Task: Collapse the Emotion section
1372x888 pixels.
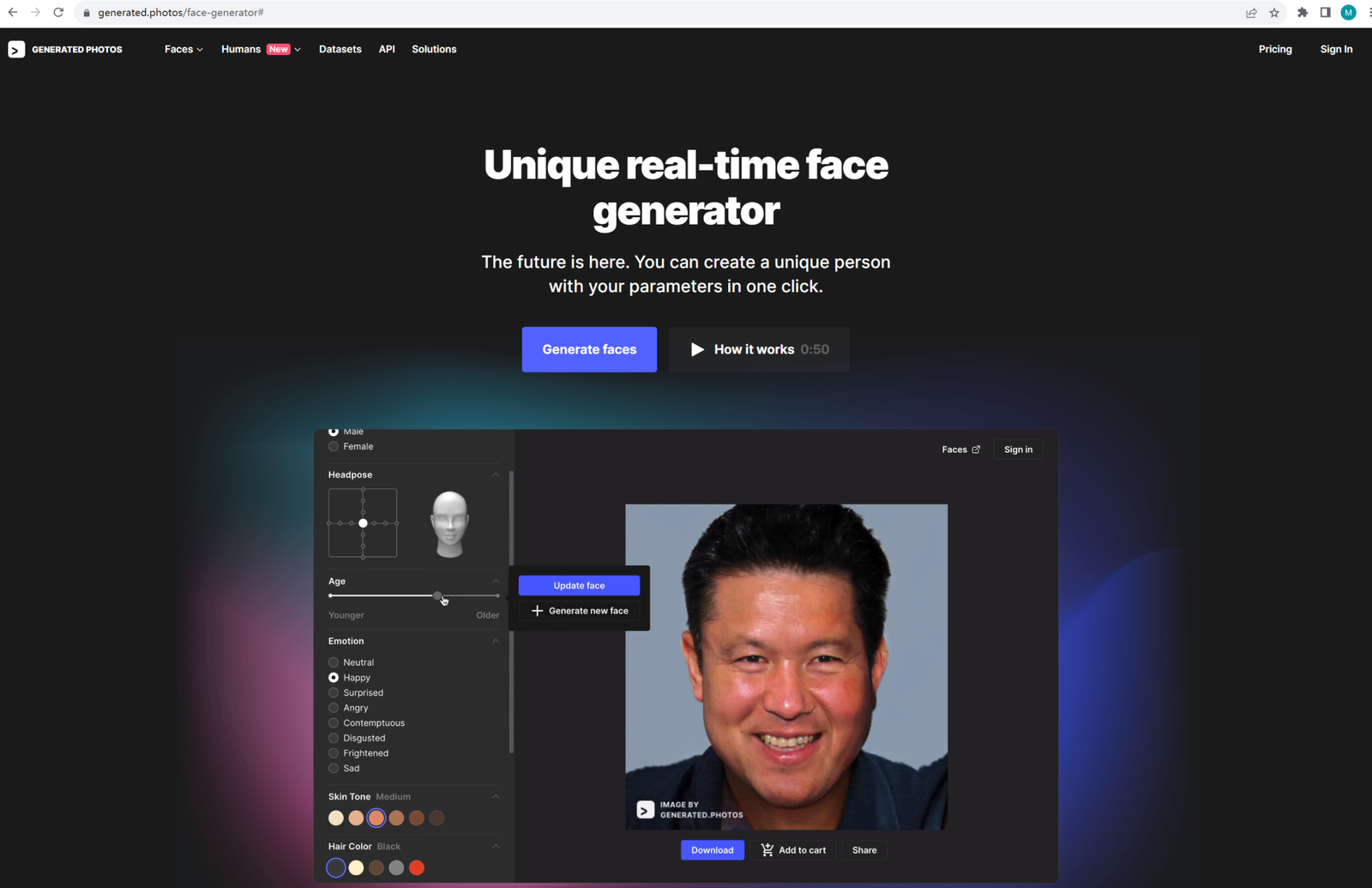Action: (x=496, y=641)
